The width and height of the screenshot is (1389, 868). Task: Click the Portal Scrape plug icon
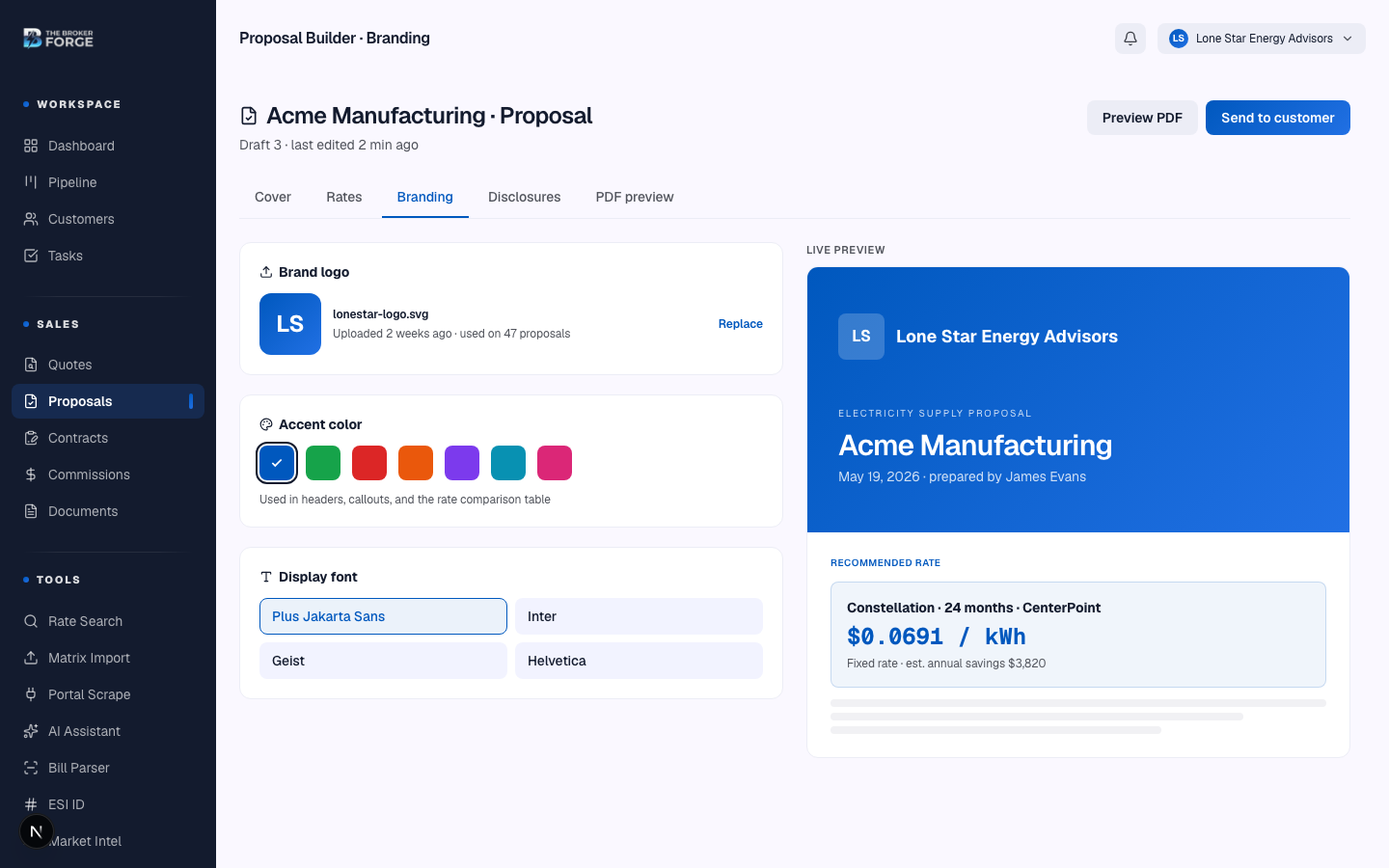31,694
